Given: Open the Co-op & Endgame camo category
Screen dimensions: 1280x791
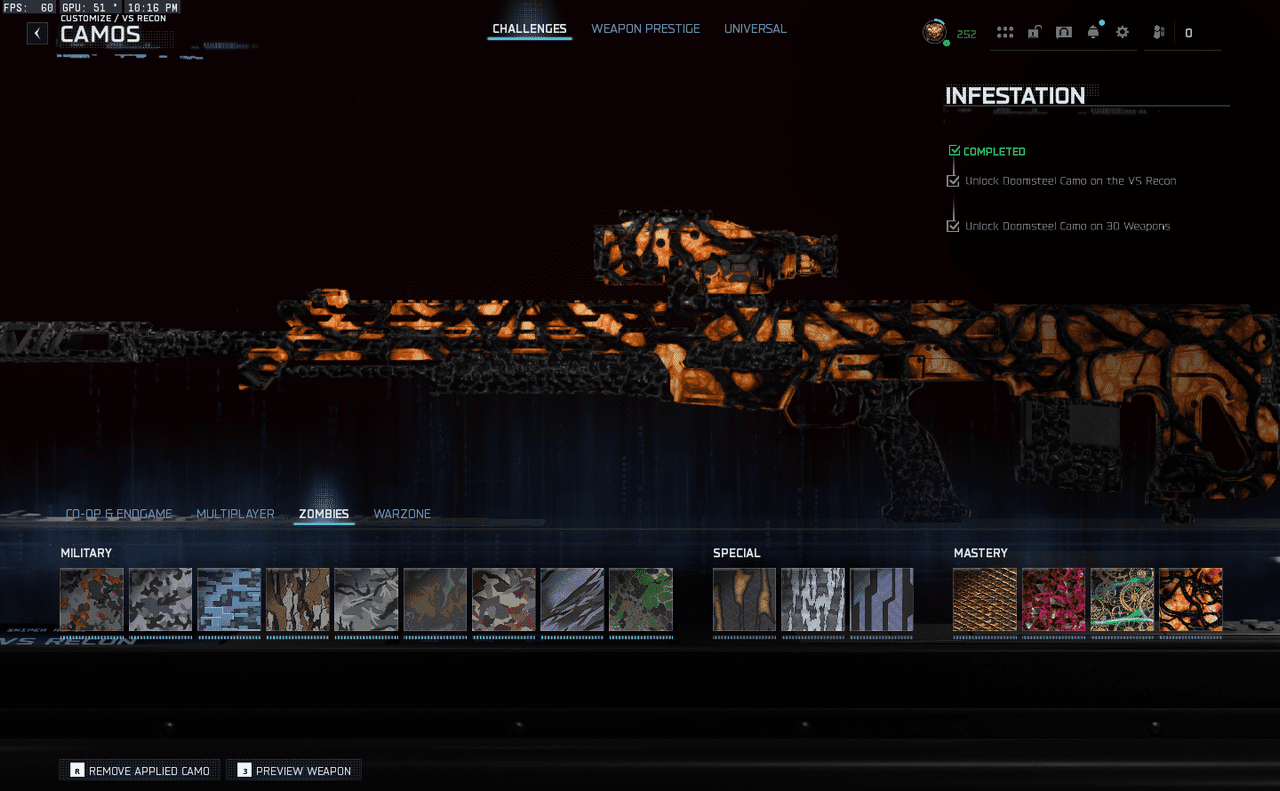Looking at the screenshot, I should [x=119, y=514].
